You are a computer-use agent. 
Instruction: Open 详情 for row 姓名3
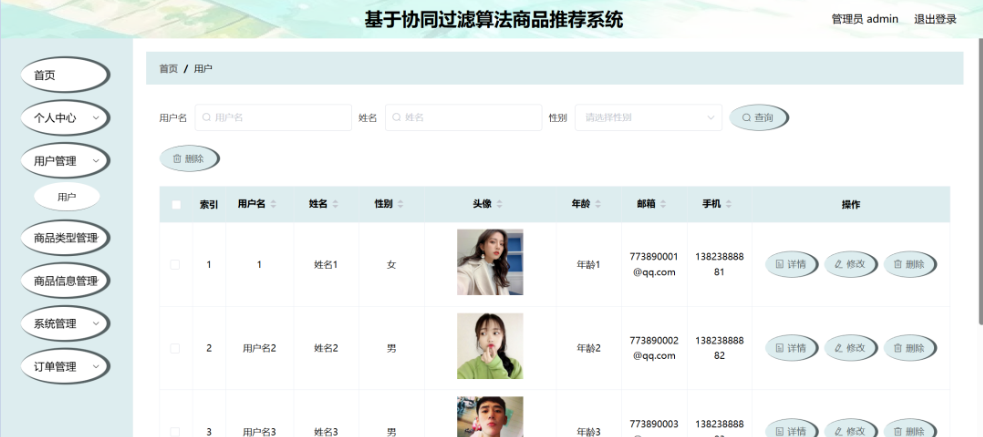(791, 429)
